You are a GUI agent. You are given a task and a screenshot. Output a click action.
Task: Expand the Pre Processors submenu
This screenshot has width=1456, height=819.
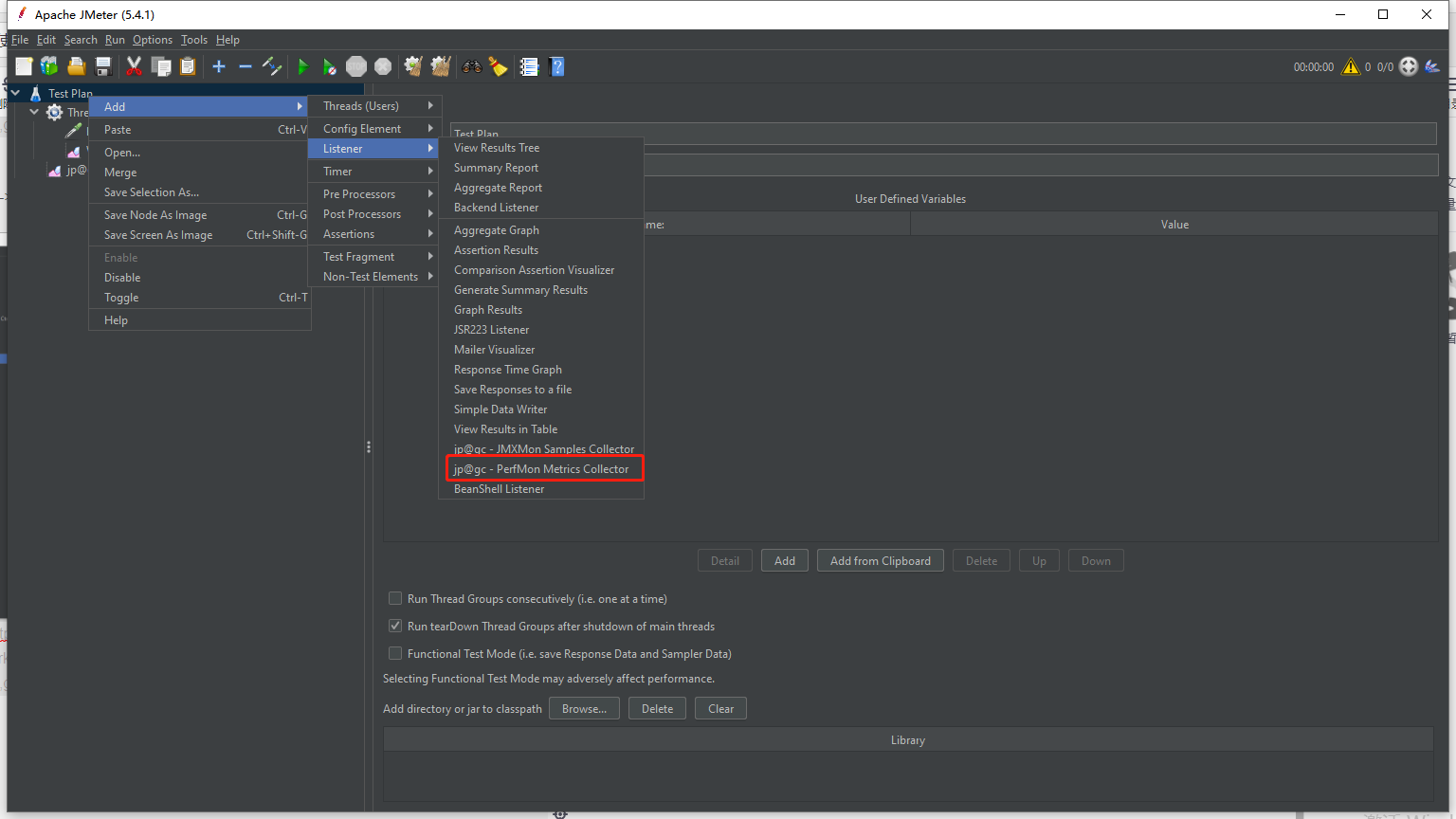point(375,193)
